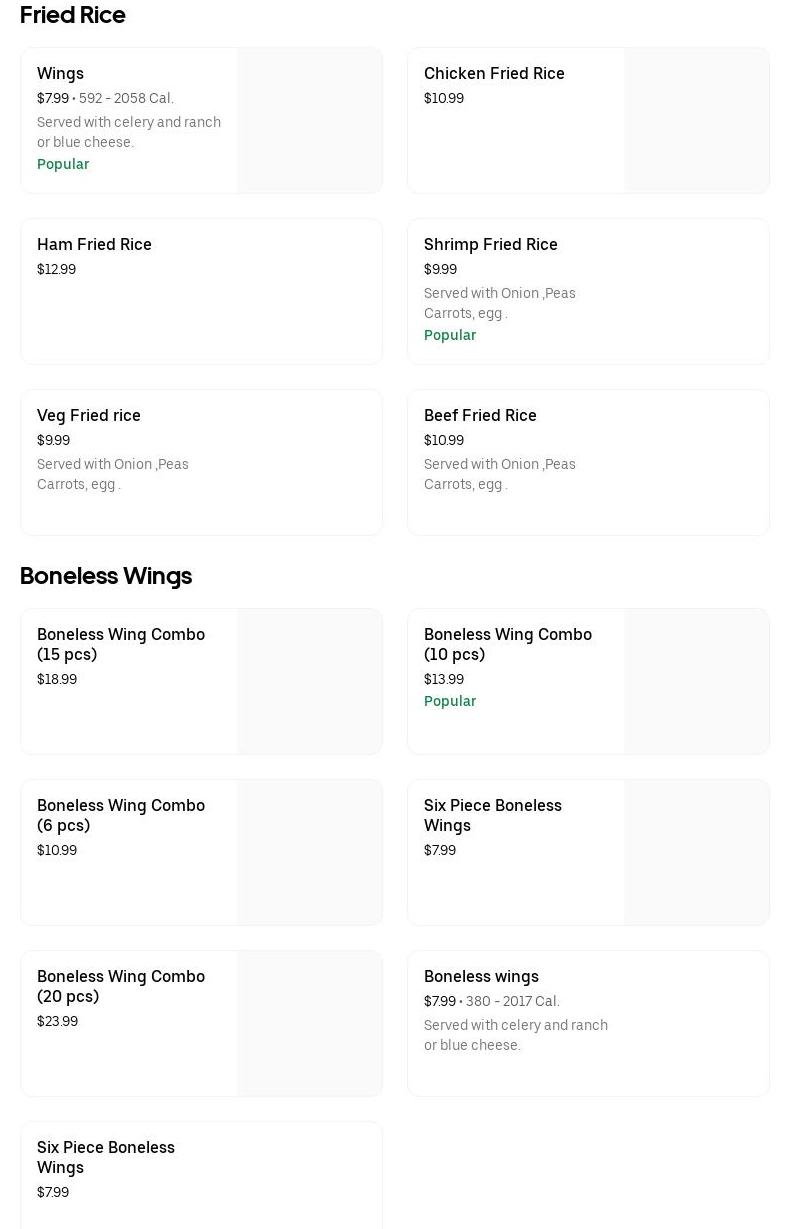Open the Ham Fried Rice item
This screenshot has width=804, height=1229.
[94, 244]
